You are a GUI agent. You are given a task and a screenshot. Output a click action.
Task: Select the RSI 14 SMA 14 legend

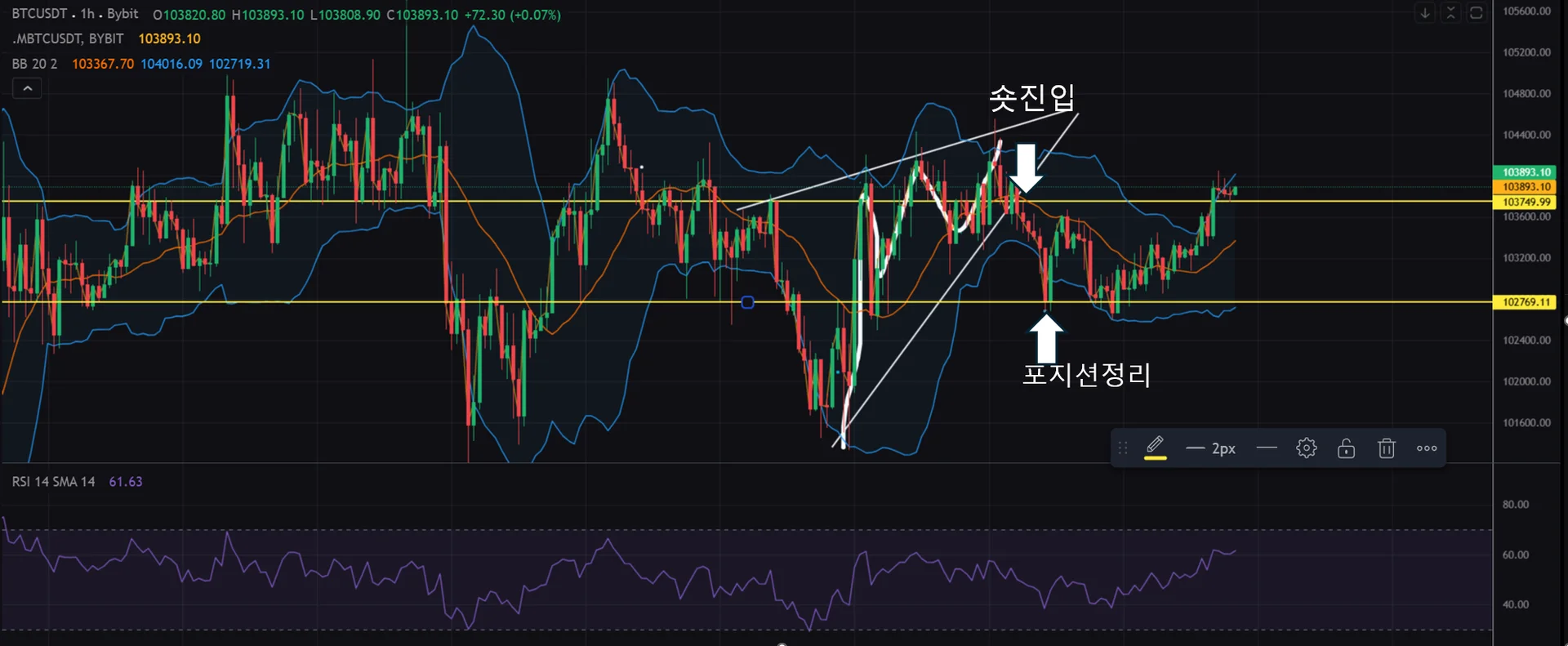coord(53,482)
